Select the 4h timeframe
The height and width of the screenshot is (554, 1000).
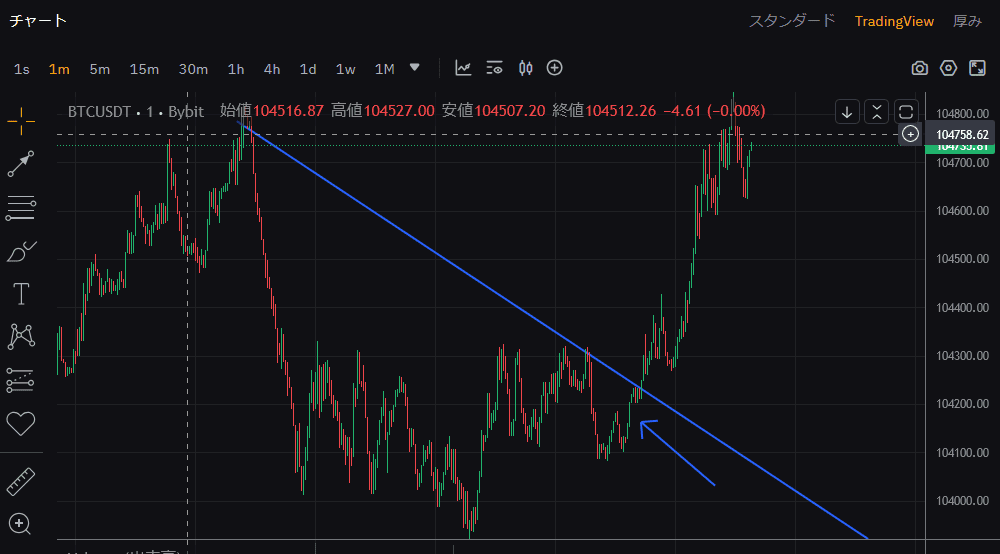pyautogui.click(x=272, y=69)
